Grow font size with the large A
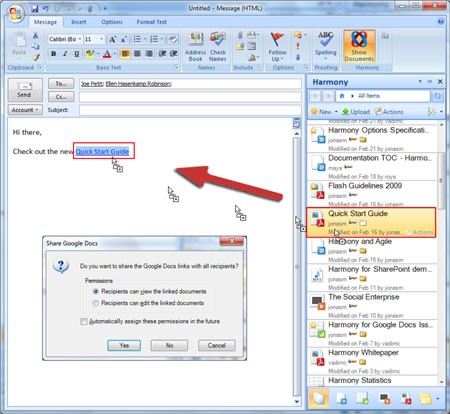 (x=113, y=39)
